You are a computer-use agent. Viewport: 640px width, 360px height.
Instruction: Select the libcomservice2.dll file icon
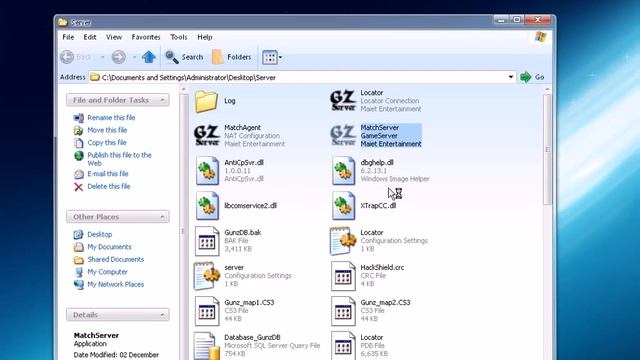[207, 206]
